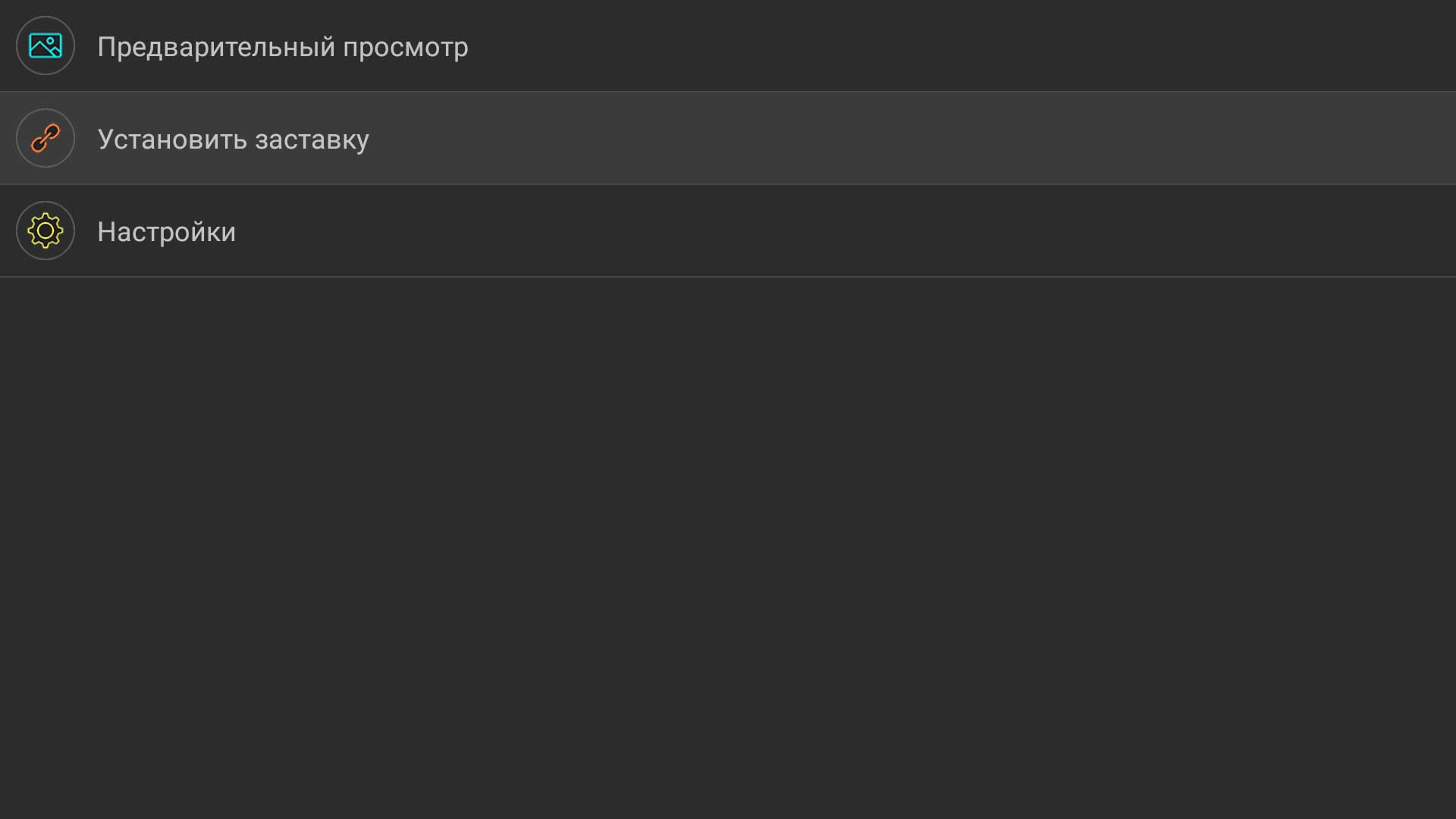Open the Настройки menu entry
The image size is (1456, 819).
[x=728, y=231]
